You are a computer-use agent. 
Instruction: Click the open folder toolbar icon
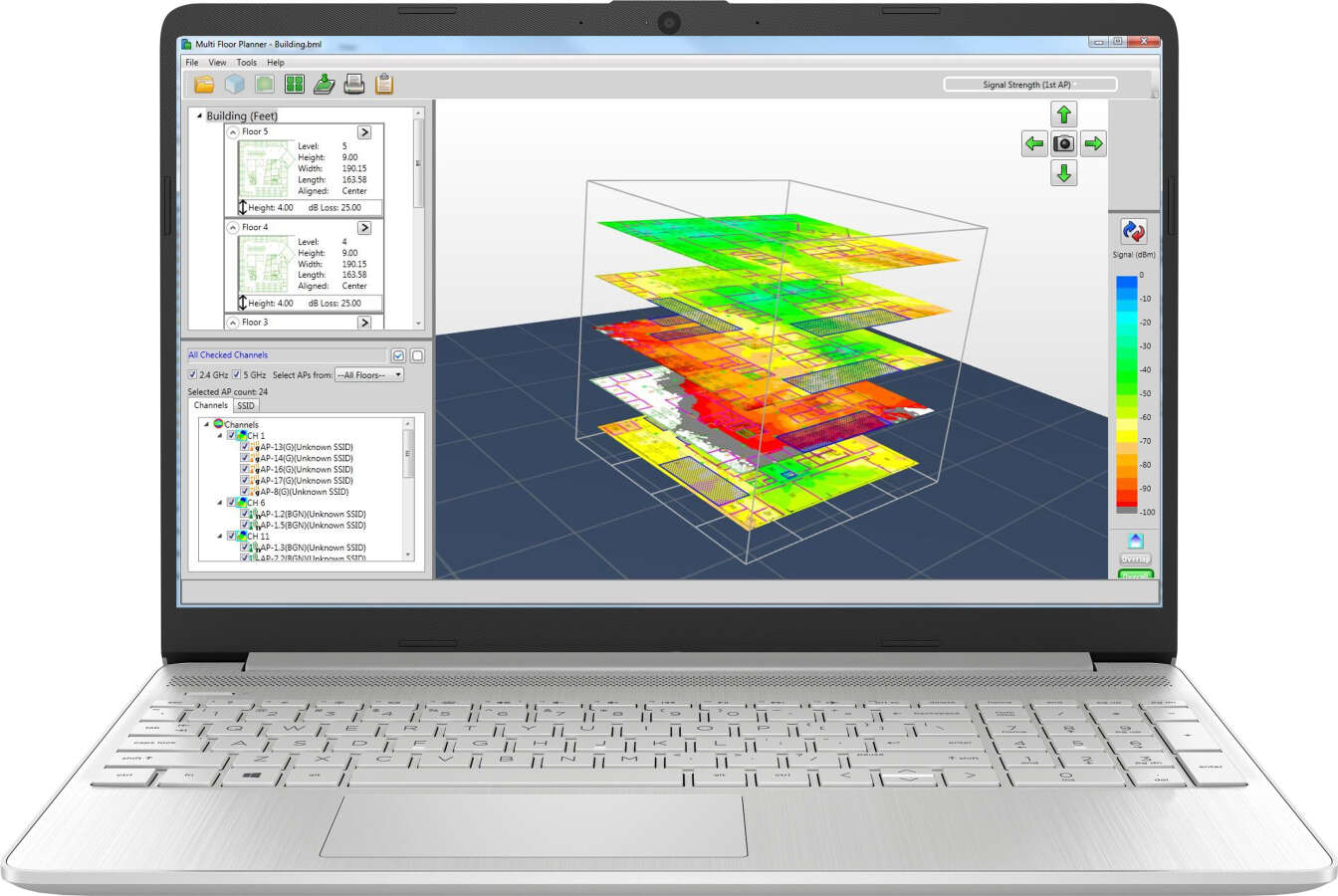pyautogui.click(x=204, y=85)
